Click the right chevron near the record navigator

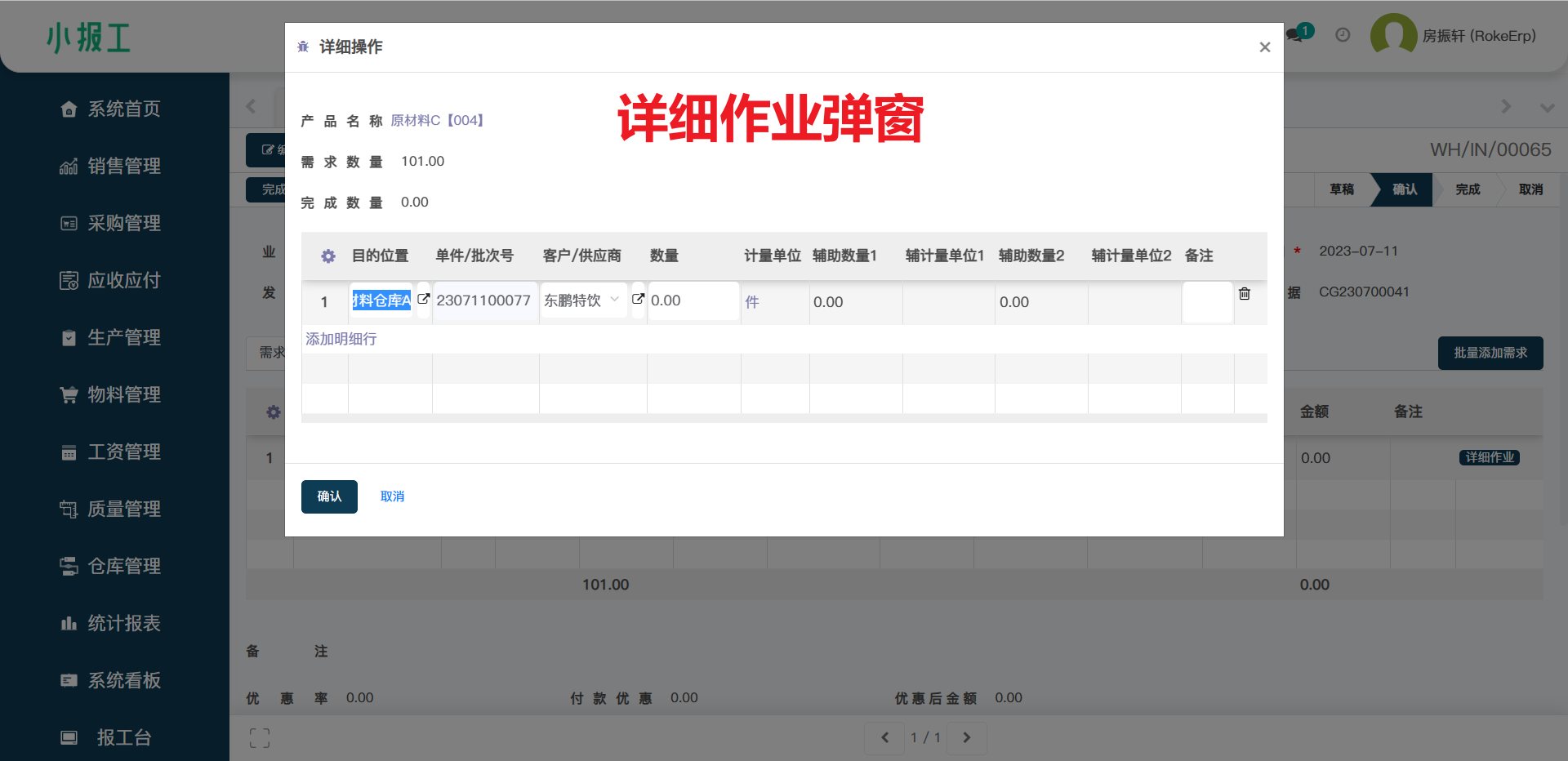point(1507,106)
